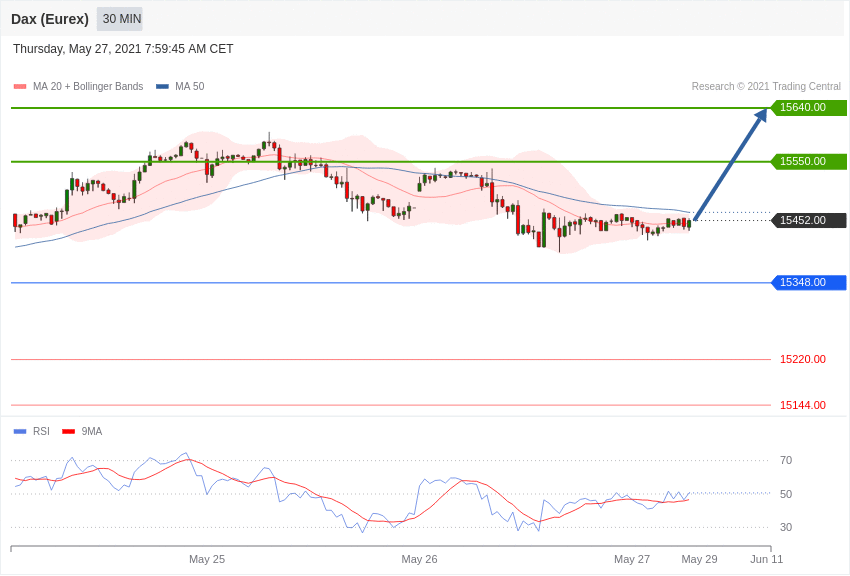Image resolution: width=850 pixels, height=576 pixels.
Task: Click the Research © 2021 Trading Central text
Action: (766, 87)
